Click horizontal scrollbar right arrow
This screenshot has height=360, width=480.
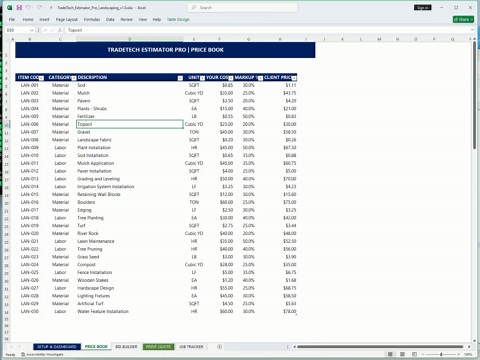469,347
